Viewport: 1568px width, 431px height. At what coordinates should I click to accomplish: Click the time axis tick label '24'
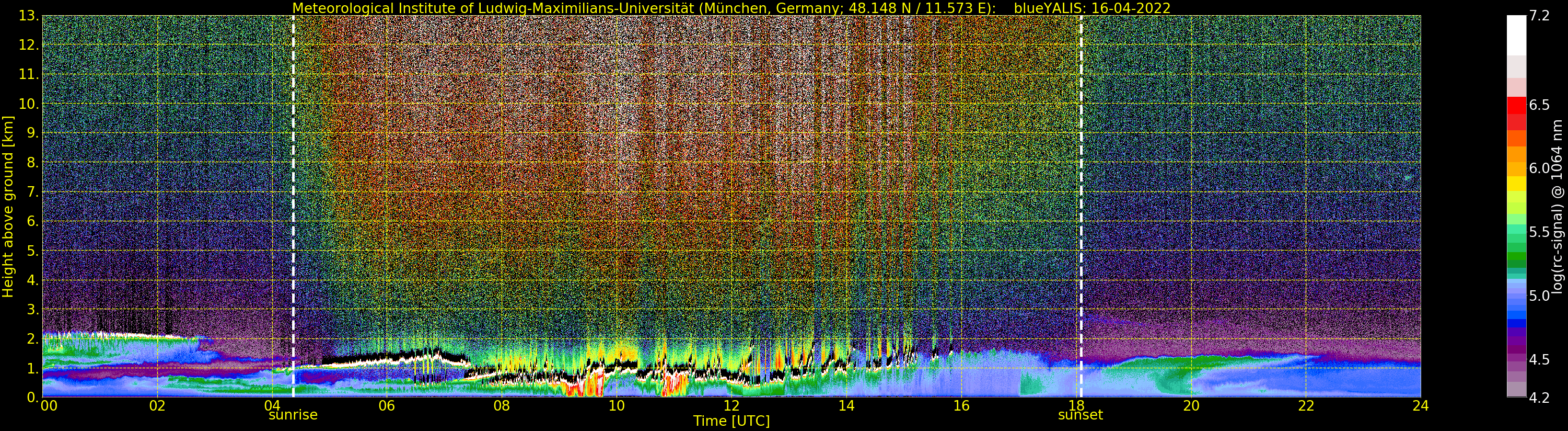pos(1421,405)
